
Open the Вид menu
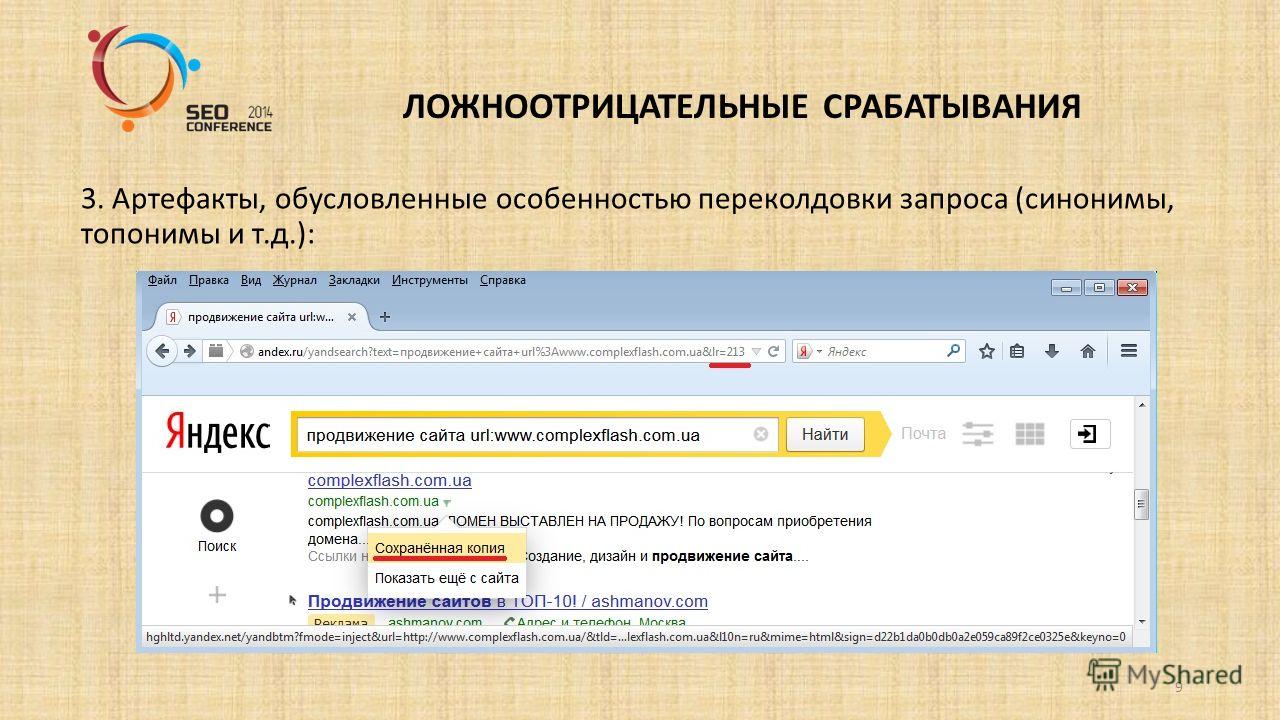click(251, 280)
